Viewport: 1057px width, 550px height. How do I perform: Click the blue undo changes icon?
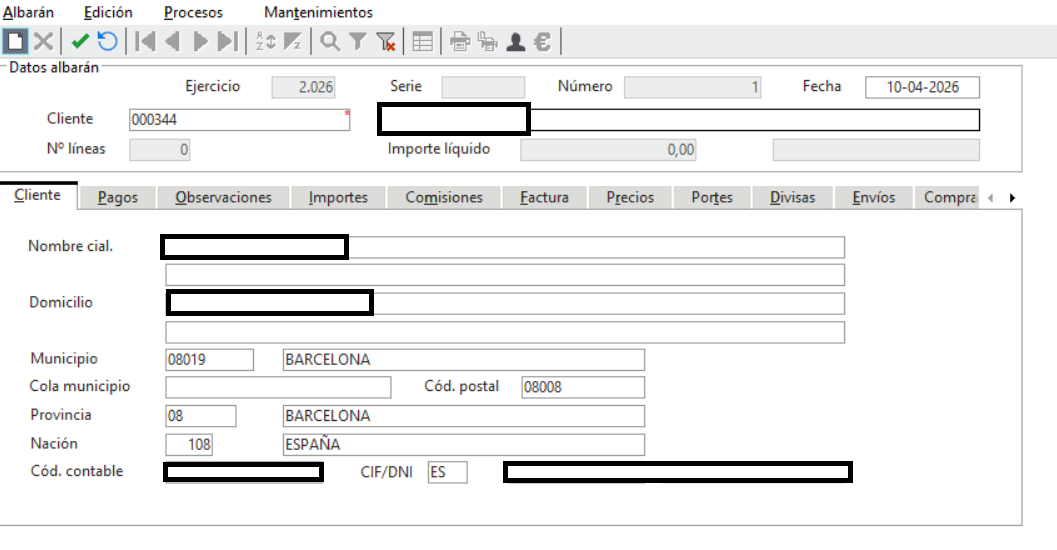click(x=107, y=41)
